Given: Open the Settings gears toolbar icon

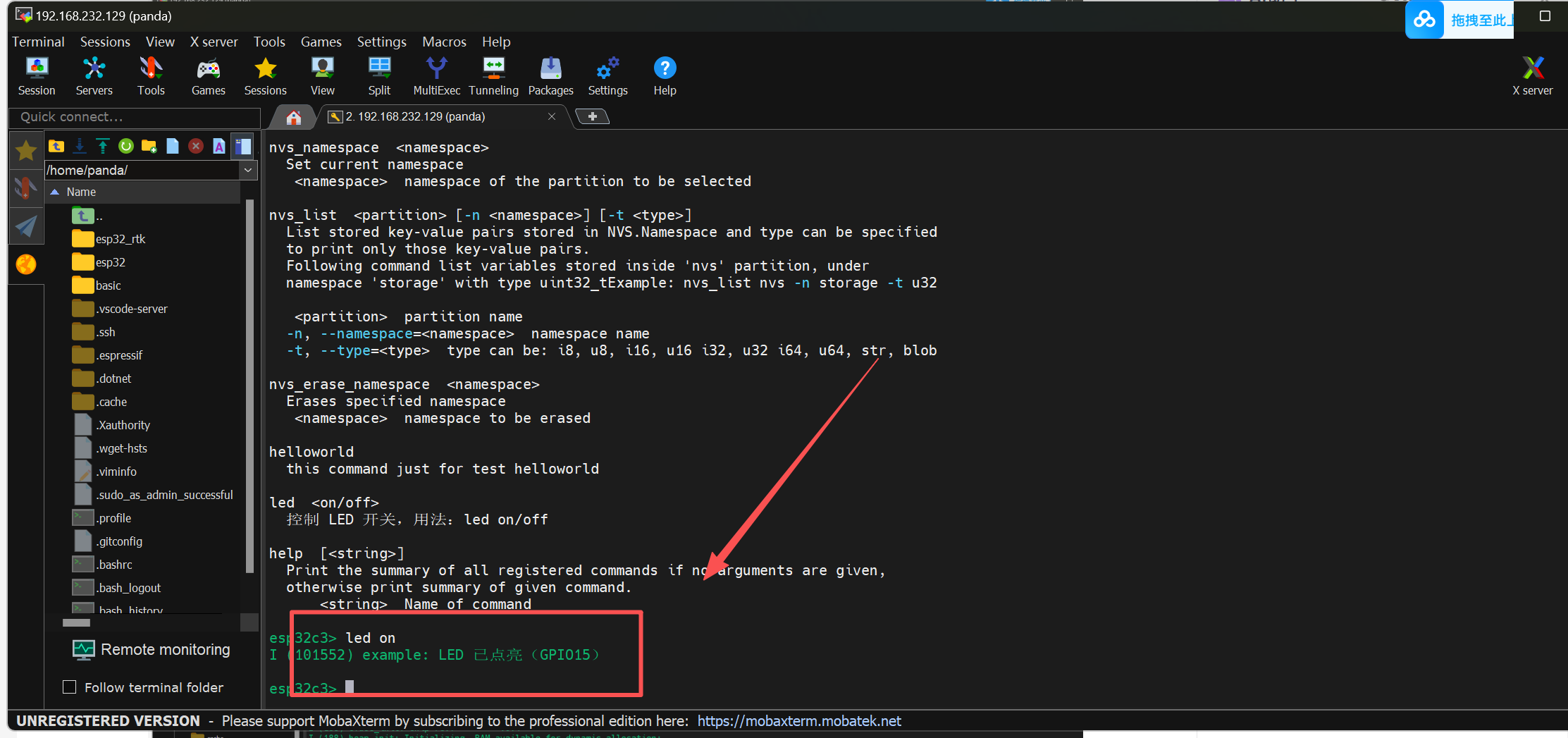Looking at the screenshot, I should tap(607, 76).
